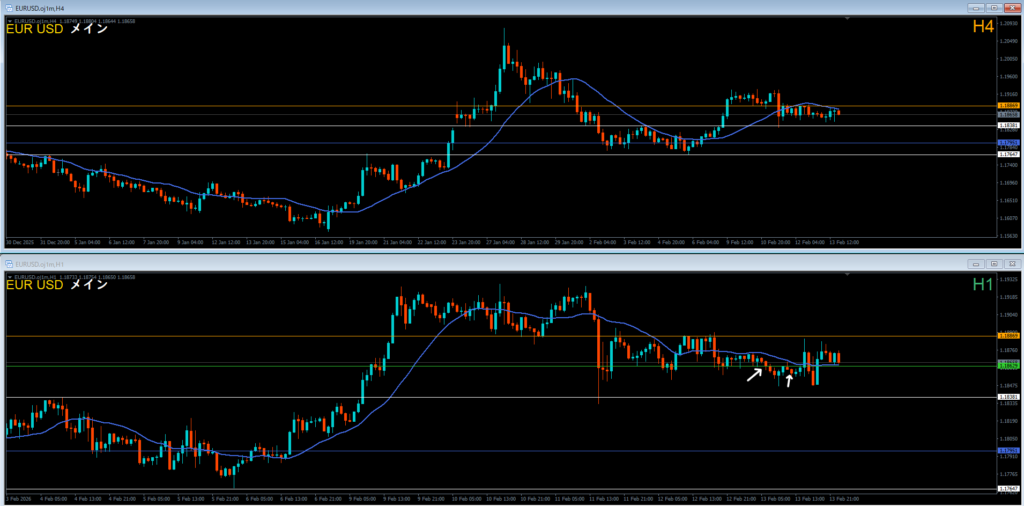The image size is (1024, 506).
Task: Click the 'EUR USD メイン' label in H4 chart
Action: point(56,29)
